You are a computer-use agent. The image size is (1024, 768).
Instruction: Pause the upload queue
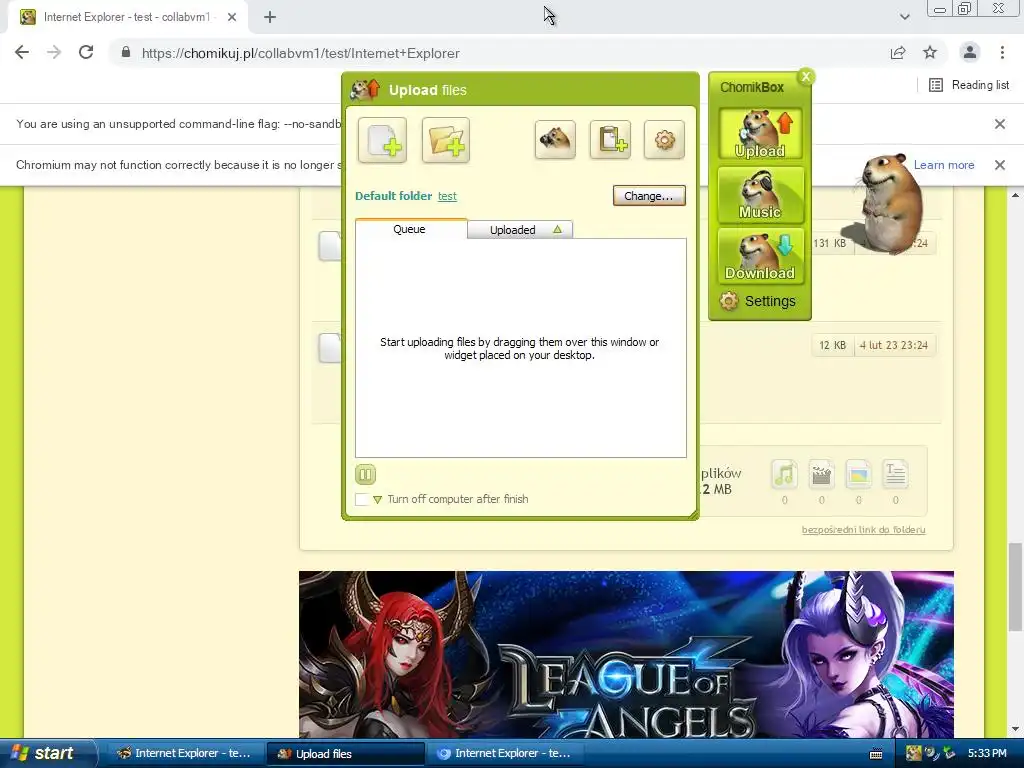coord(366,474)
